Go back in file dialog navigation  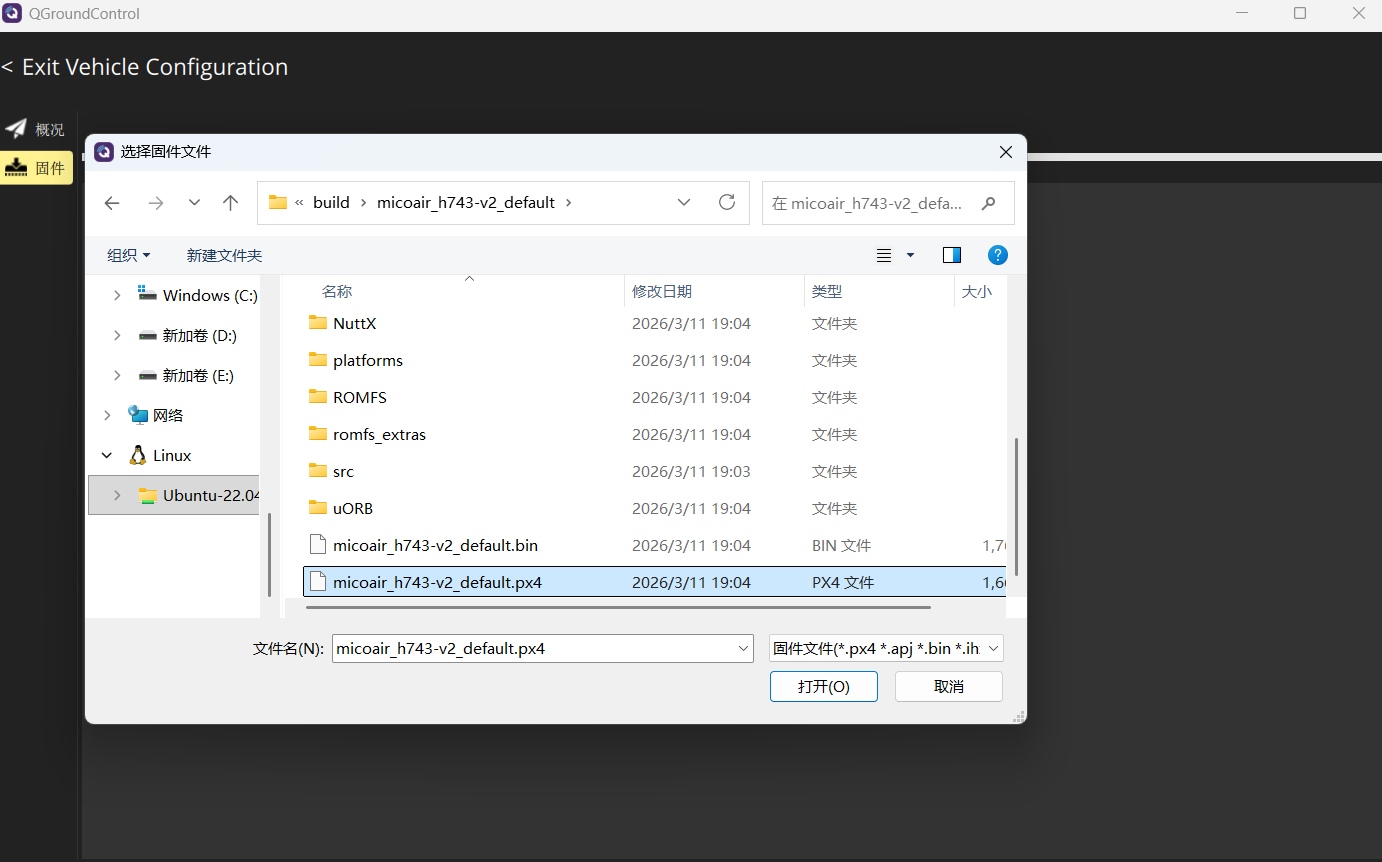coord(112,203)
